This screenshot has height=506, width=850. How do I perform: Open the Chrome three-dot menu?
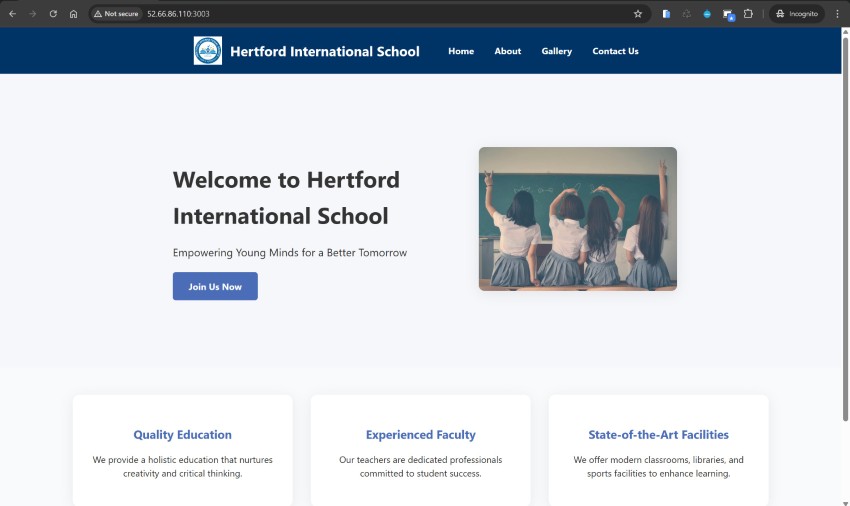(x=837, y=14)
